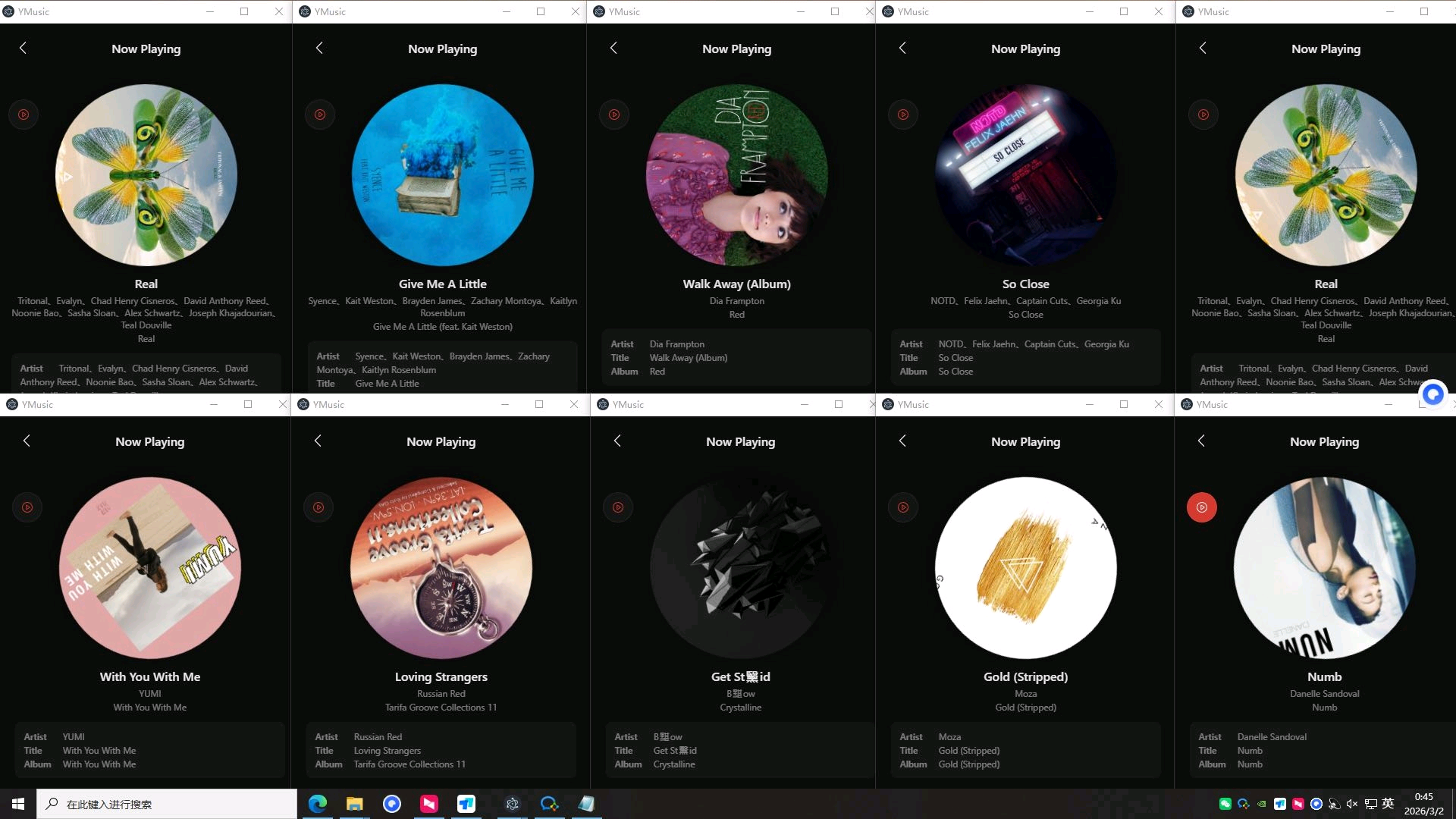Go back in So Close Now Playing window
Image resolution: width=1456 pixels, height=819 pixels.
(902, 48)
